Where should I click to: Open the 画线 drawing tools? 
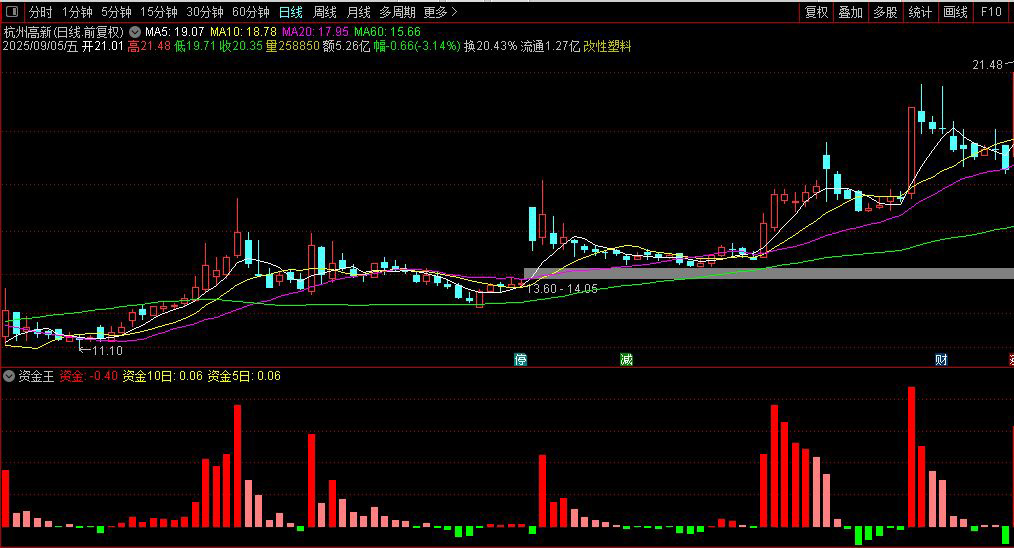click(x=955, y=13)
